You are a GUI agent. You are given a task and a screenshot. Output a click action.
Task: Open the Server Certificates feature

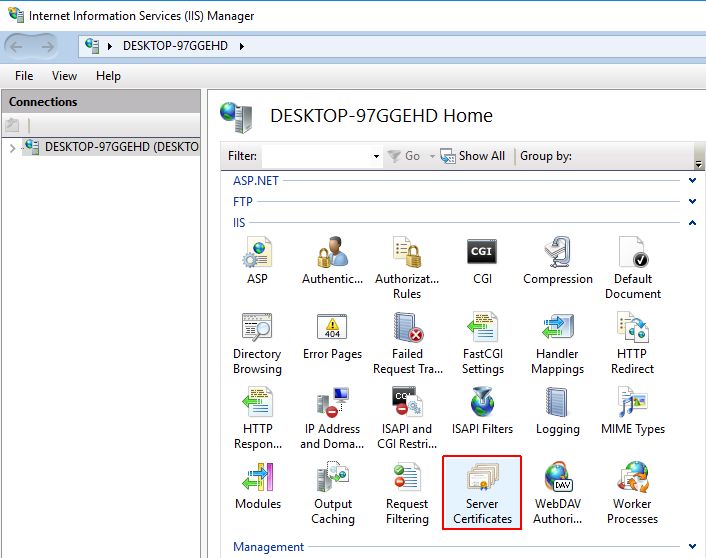pos(482,491)
